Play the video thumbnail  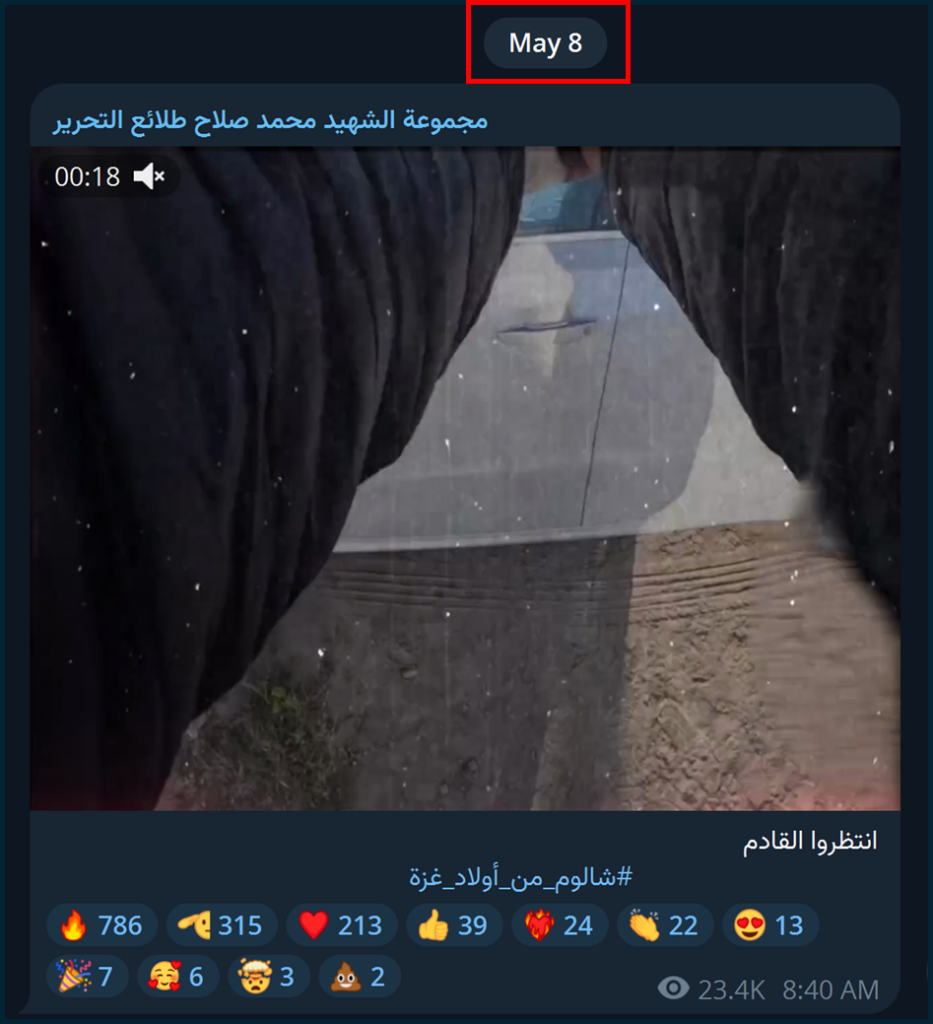click(x=466, y=479)
